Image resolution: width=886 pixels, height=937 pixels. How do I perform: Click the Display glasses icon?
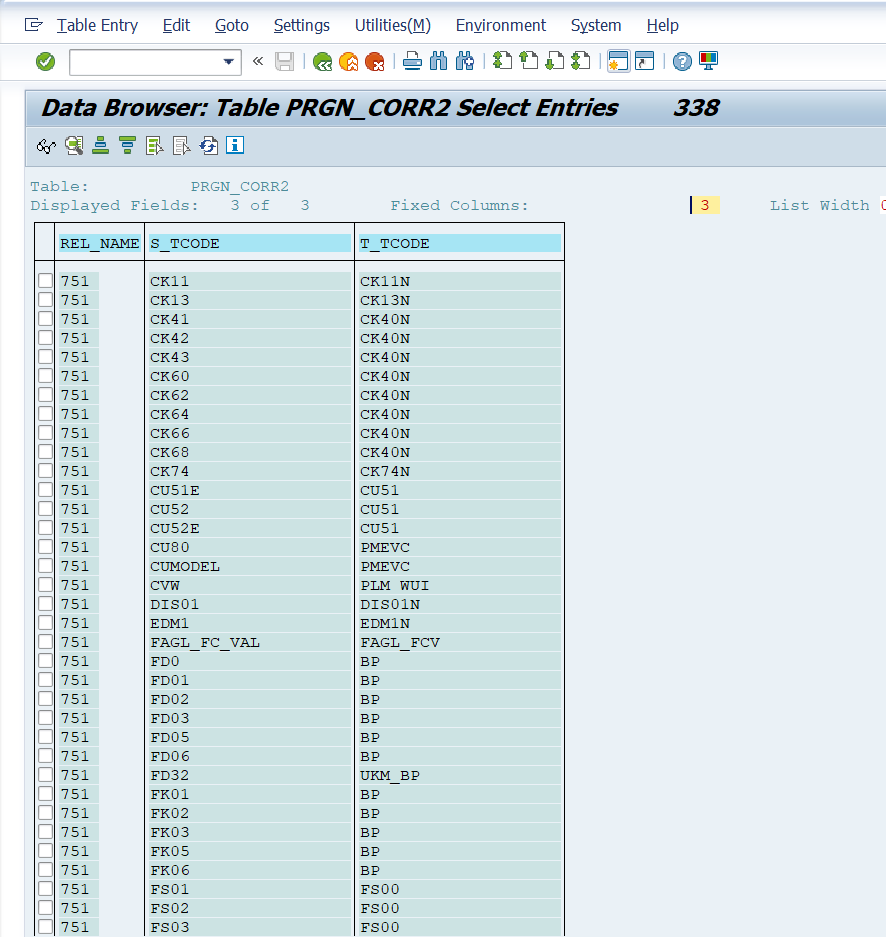[46, 146]
